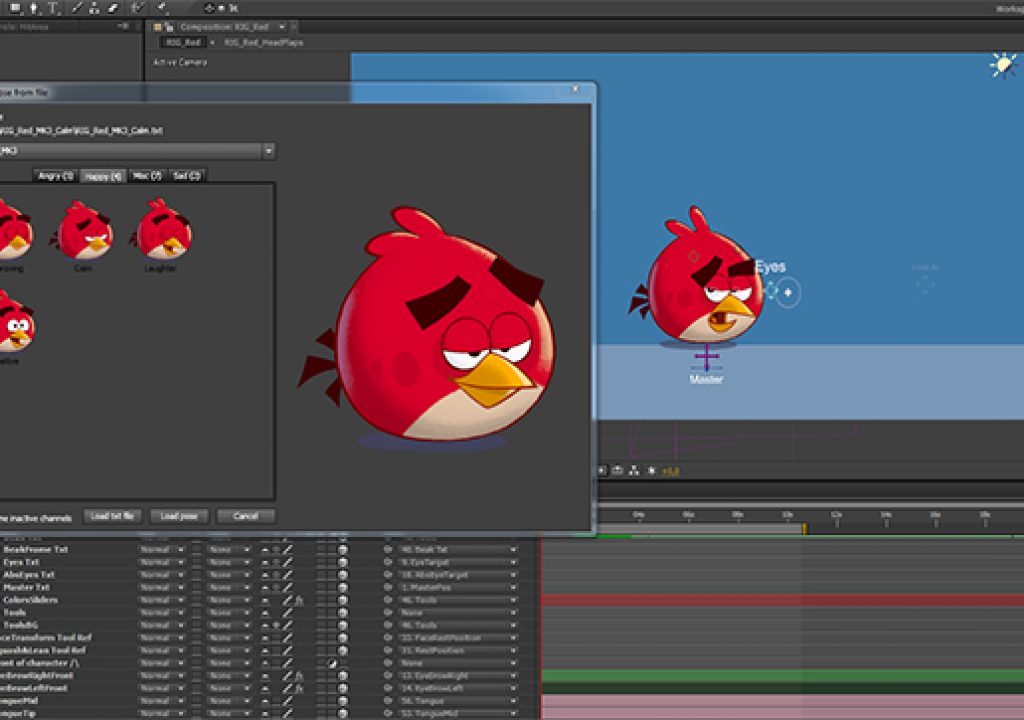Open the left panel options menu icon
The height and width of the screenshot is (720, 1024).
coord(122,27)
